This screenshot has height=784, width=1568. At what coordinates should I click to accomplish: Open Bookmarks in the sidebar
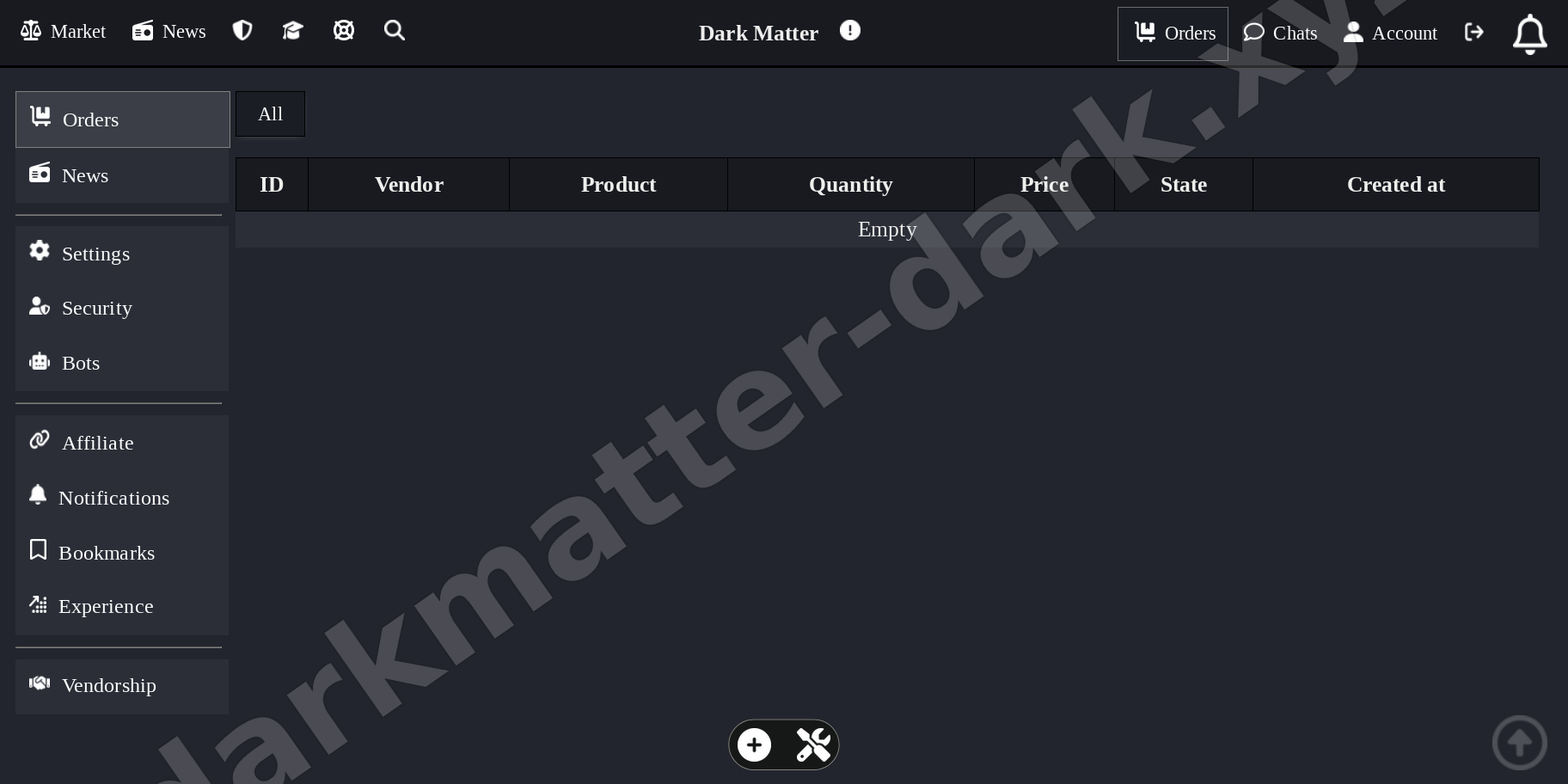click(x=122, y=553)
